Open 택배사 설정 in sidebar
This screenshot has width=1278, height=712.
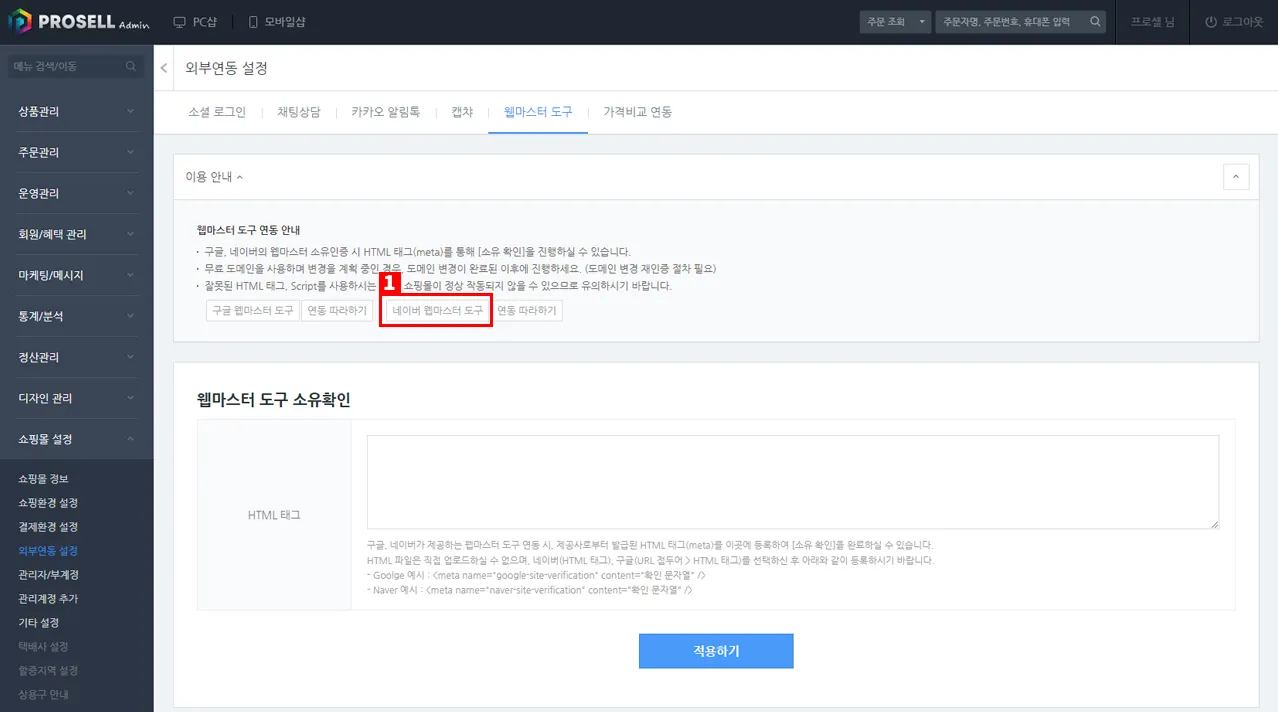tap(43, 647)
